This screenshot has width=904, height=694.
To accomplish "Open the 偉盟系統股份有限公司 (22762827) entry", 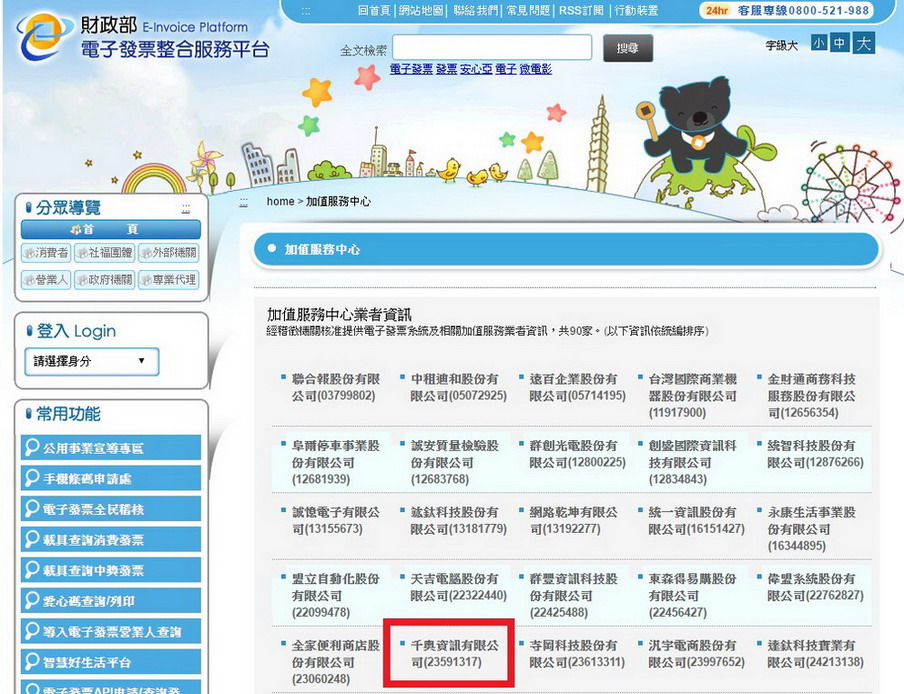I will coord(815,587).
